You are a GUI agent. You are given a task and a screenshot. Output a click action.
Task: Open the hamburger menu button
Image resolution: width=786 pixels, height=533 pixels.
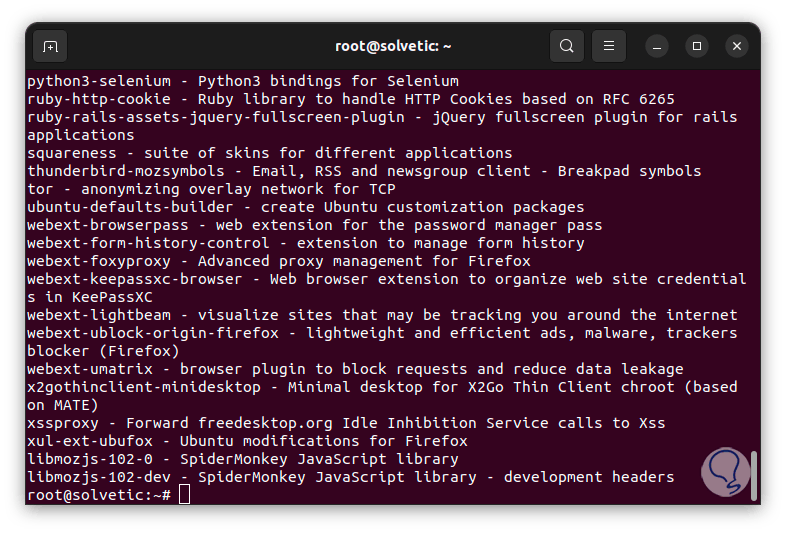click(608, 46)
